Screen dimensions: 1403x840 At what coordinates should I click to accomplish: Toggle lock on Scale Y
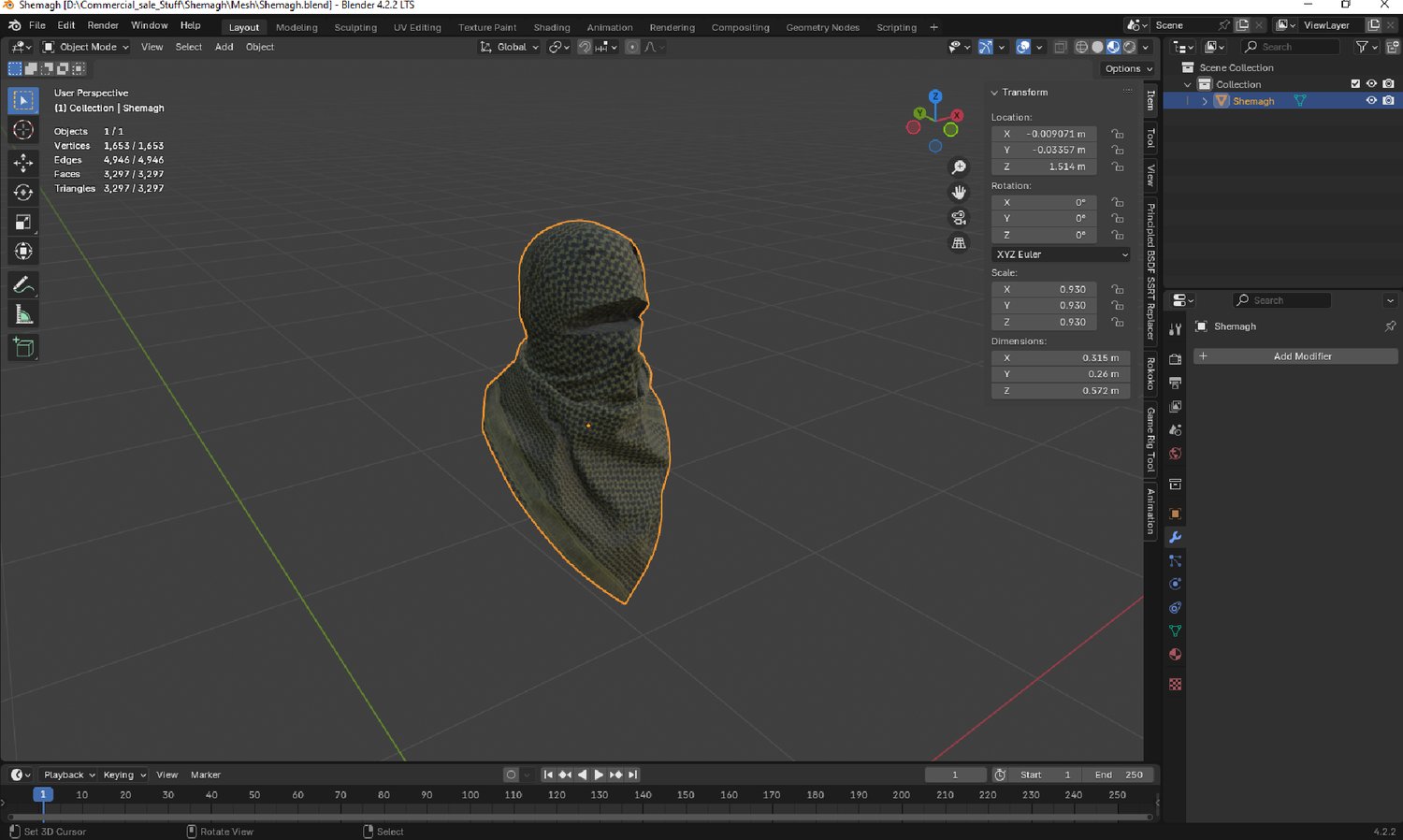coord(1117,306)
